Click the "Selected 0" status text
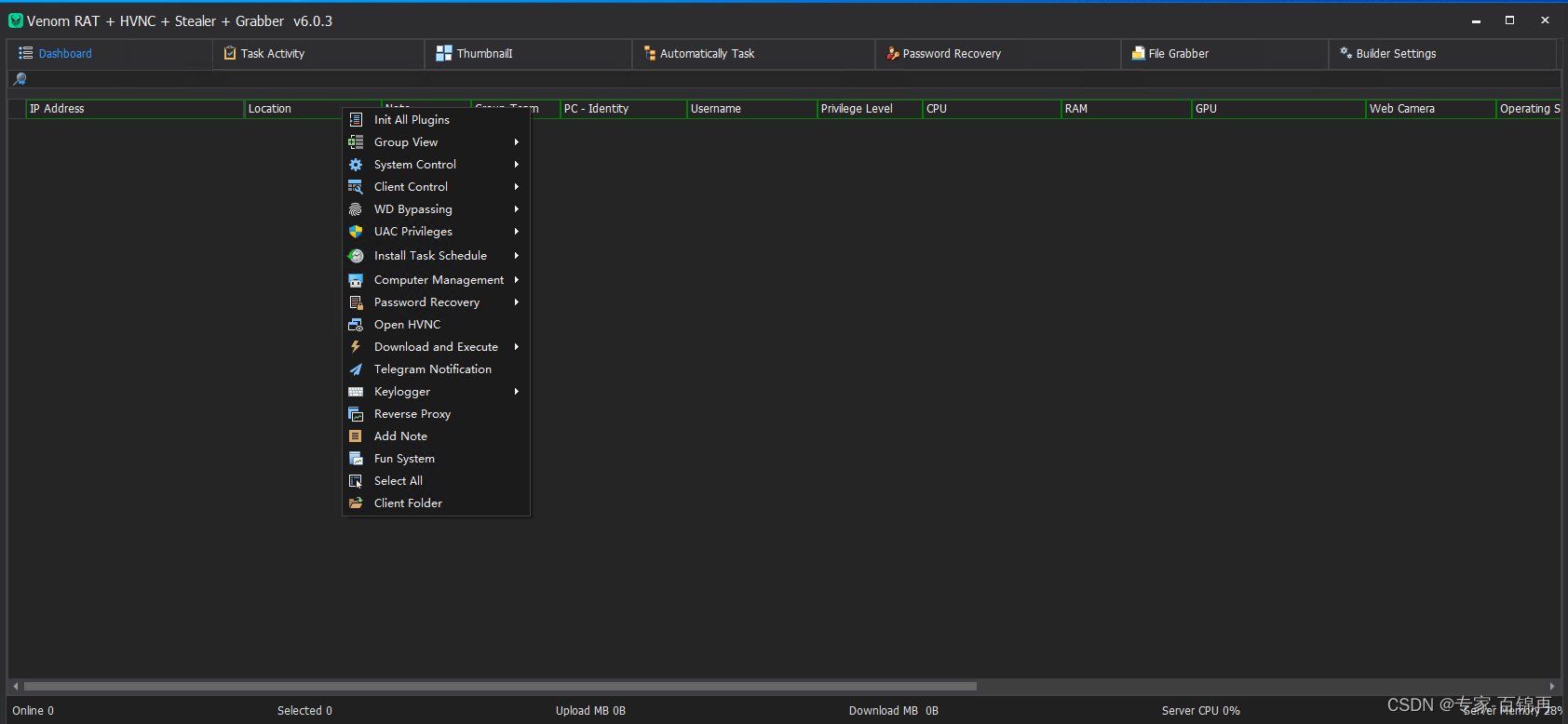This screenshot has height=724, width=1568. [x=304, y=711]
